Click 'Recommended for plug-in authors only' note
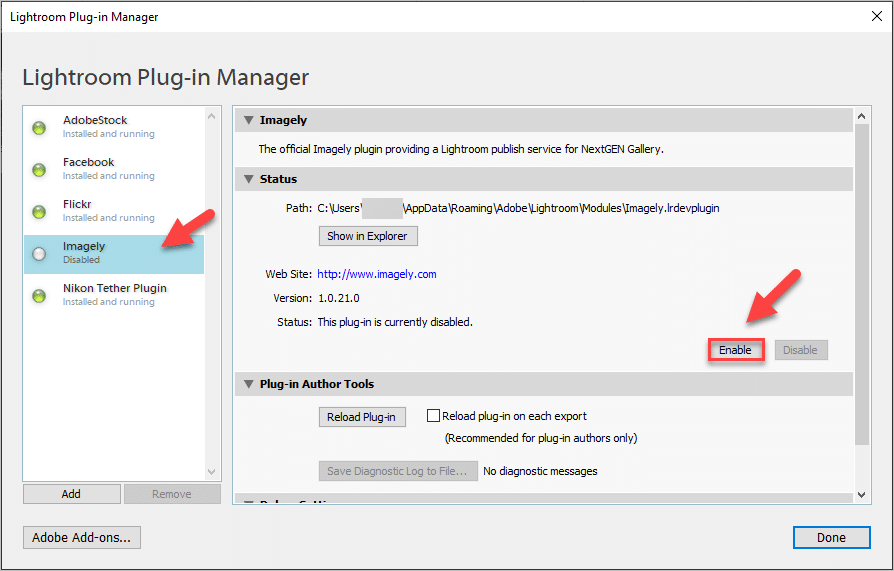894x571 pixels. [x=541, y=438]
